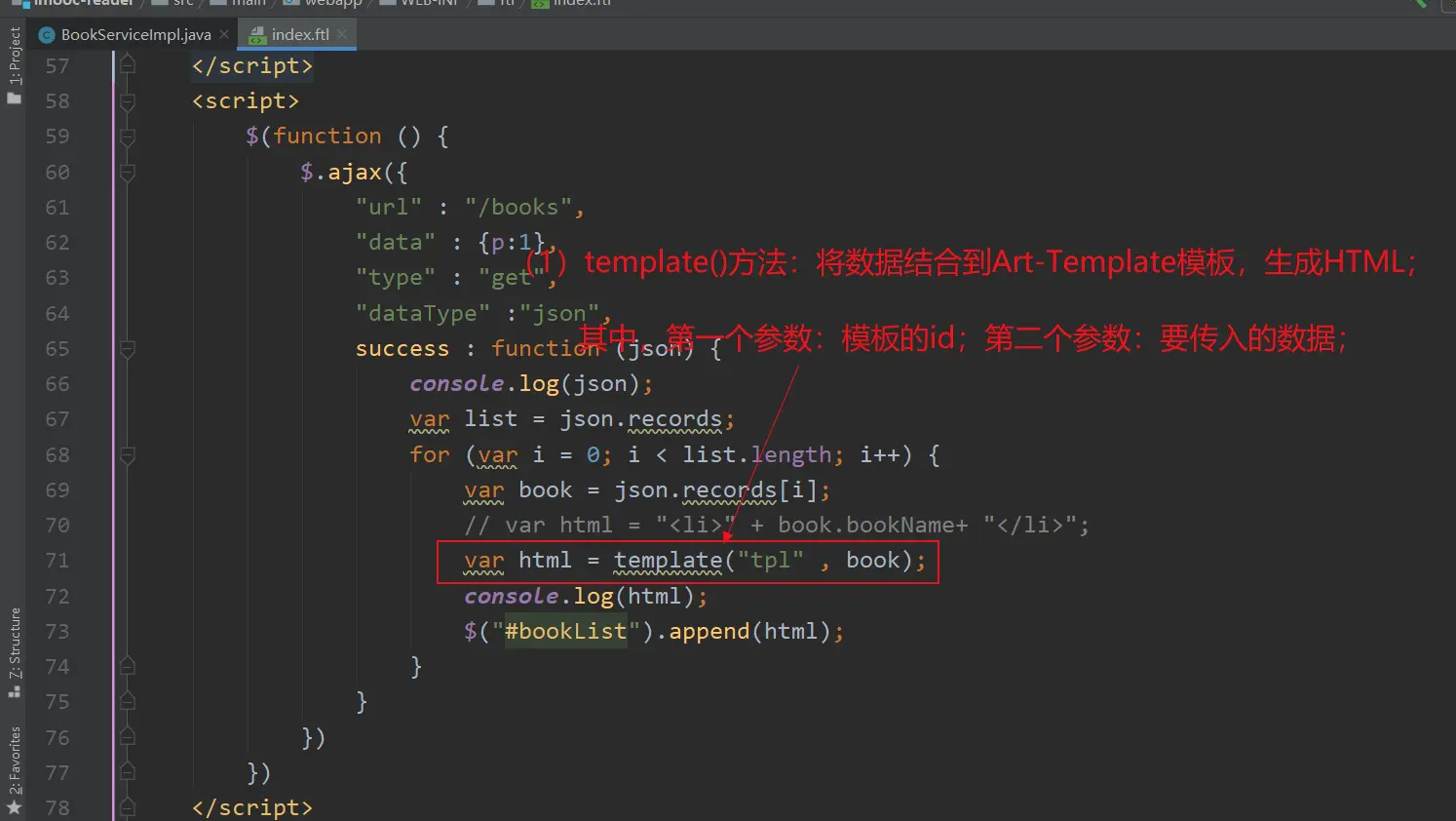This screenshot has width=1456, height=821.
Task: Click the list variable on line 67
Action: [x=491, y=419]
